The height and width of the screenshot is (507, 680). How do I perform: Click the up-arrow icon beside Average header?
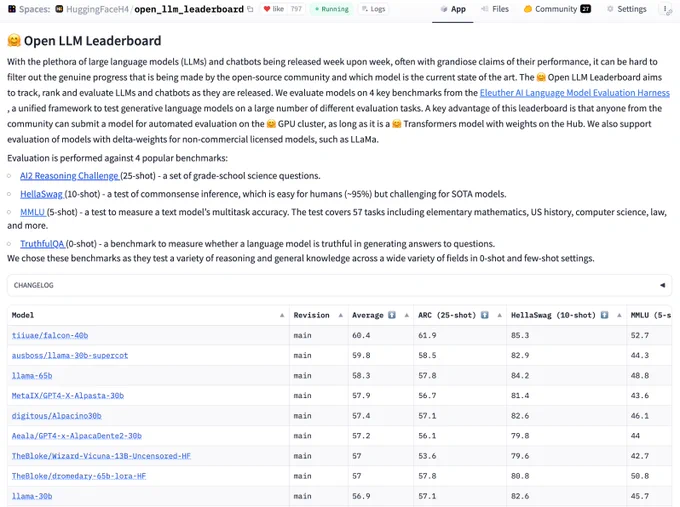pos(392,315)
